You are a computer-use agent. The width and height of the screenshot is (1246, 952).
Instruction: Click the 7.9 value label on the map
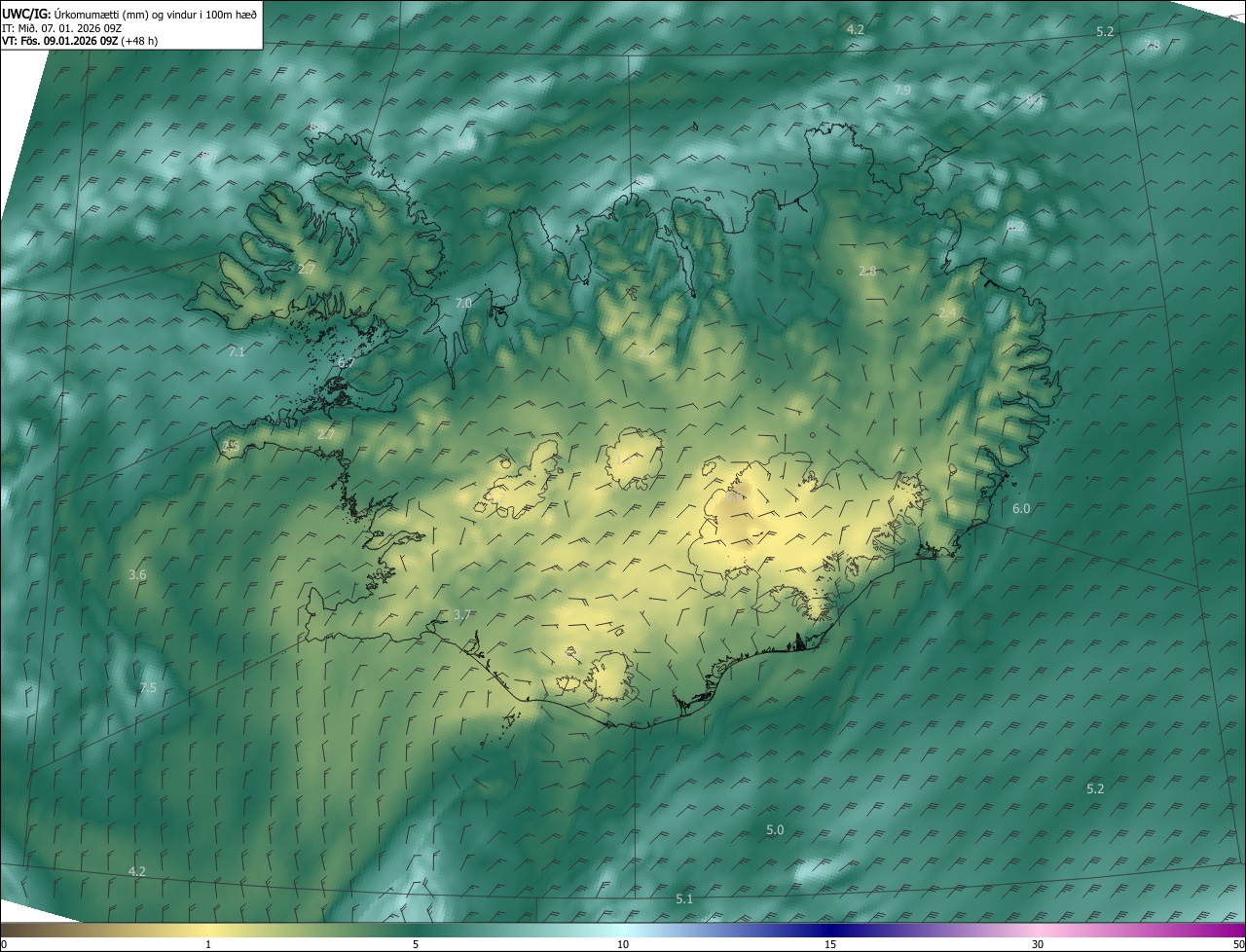pos(902,90)
